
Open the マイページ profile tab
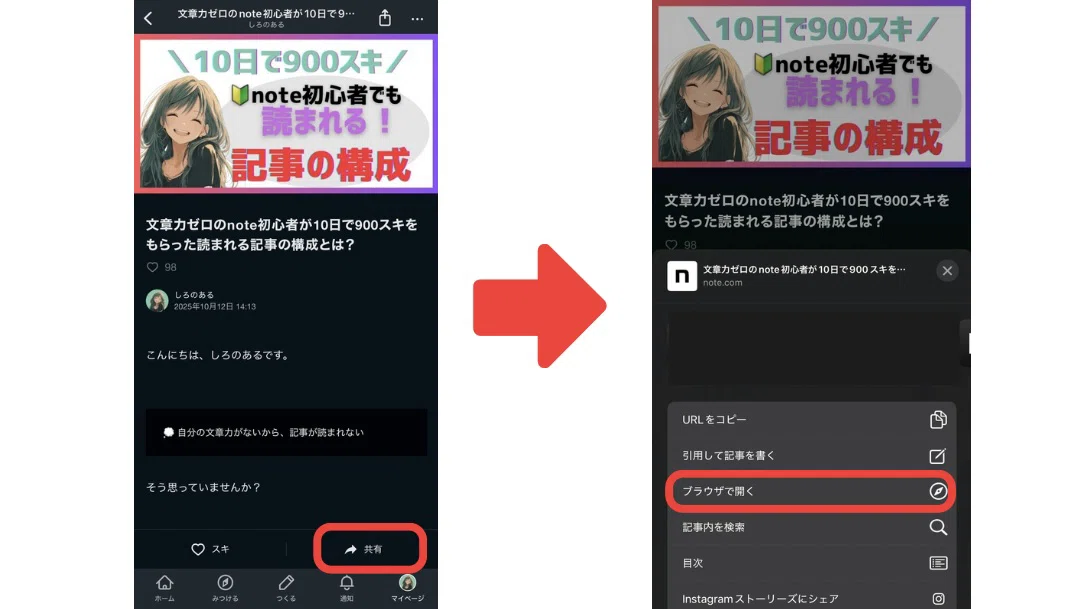(408, 588)
